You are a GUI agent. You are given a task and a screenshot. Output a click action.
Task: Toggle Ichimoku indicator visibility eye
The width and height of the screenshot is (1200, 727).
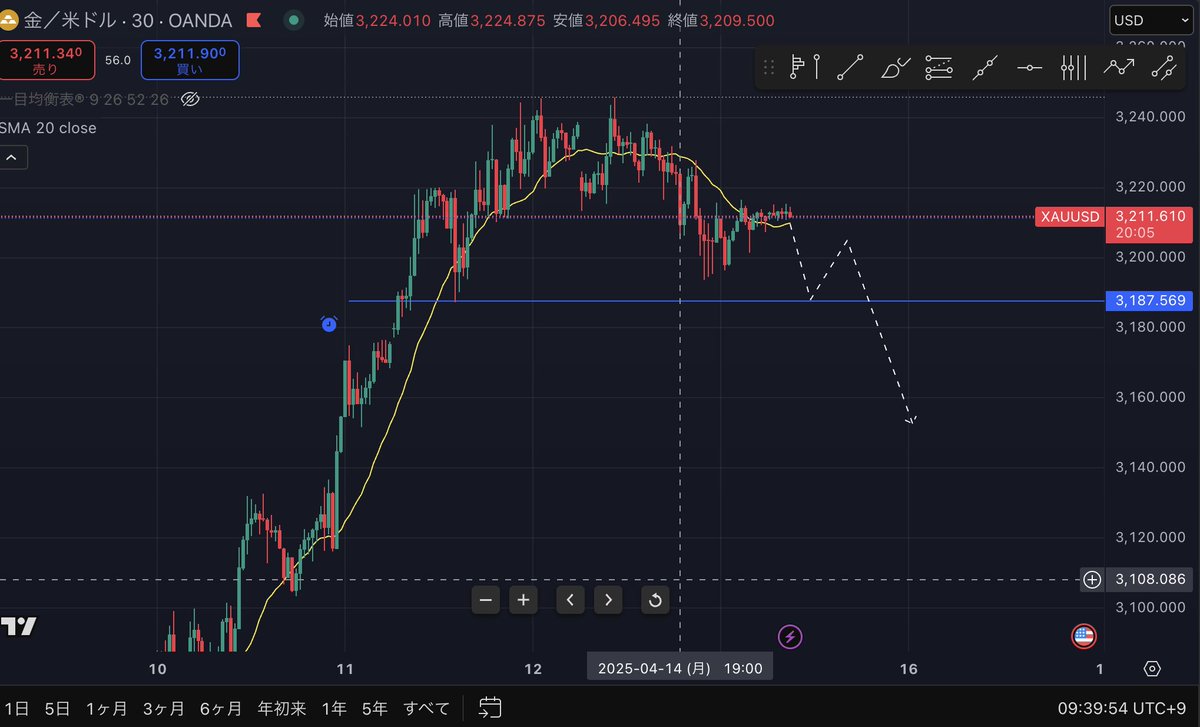(190, 99)
